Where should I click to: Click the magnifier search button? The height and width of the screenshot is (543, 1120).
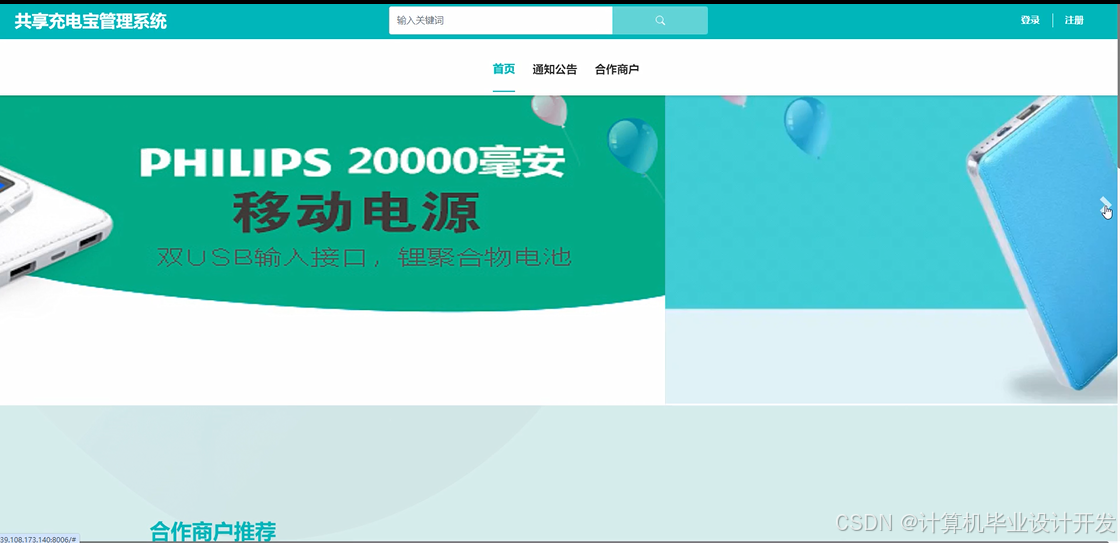click(660, 21)
